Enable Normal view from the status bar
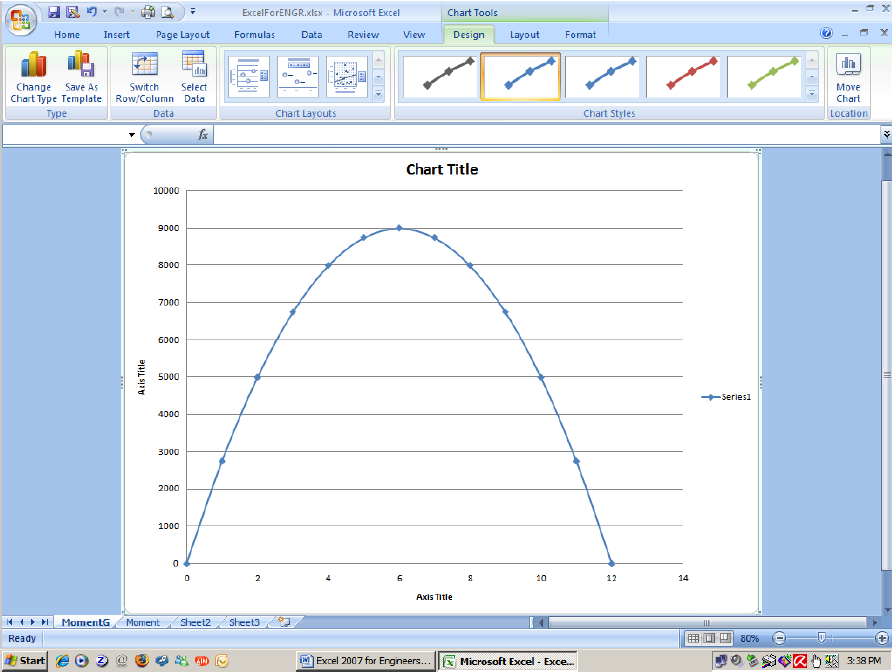Viewport: 892px width, 672px height. tap(695, 638)
